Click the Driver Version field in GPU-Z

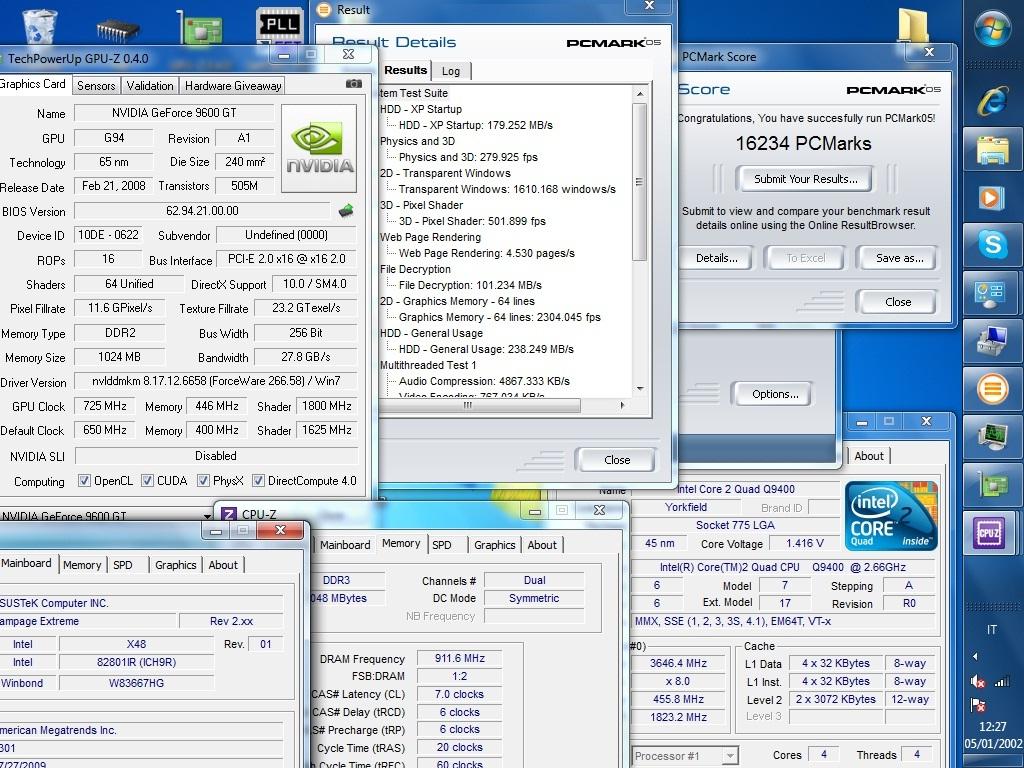coord(216,381)
